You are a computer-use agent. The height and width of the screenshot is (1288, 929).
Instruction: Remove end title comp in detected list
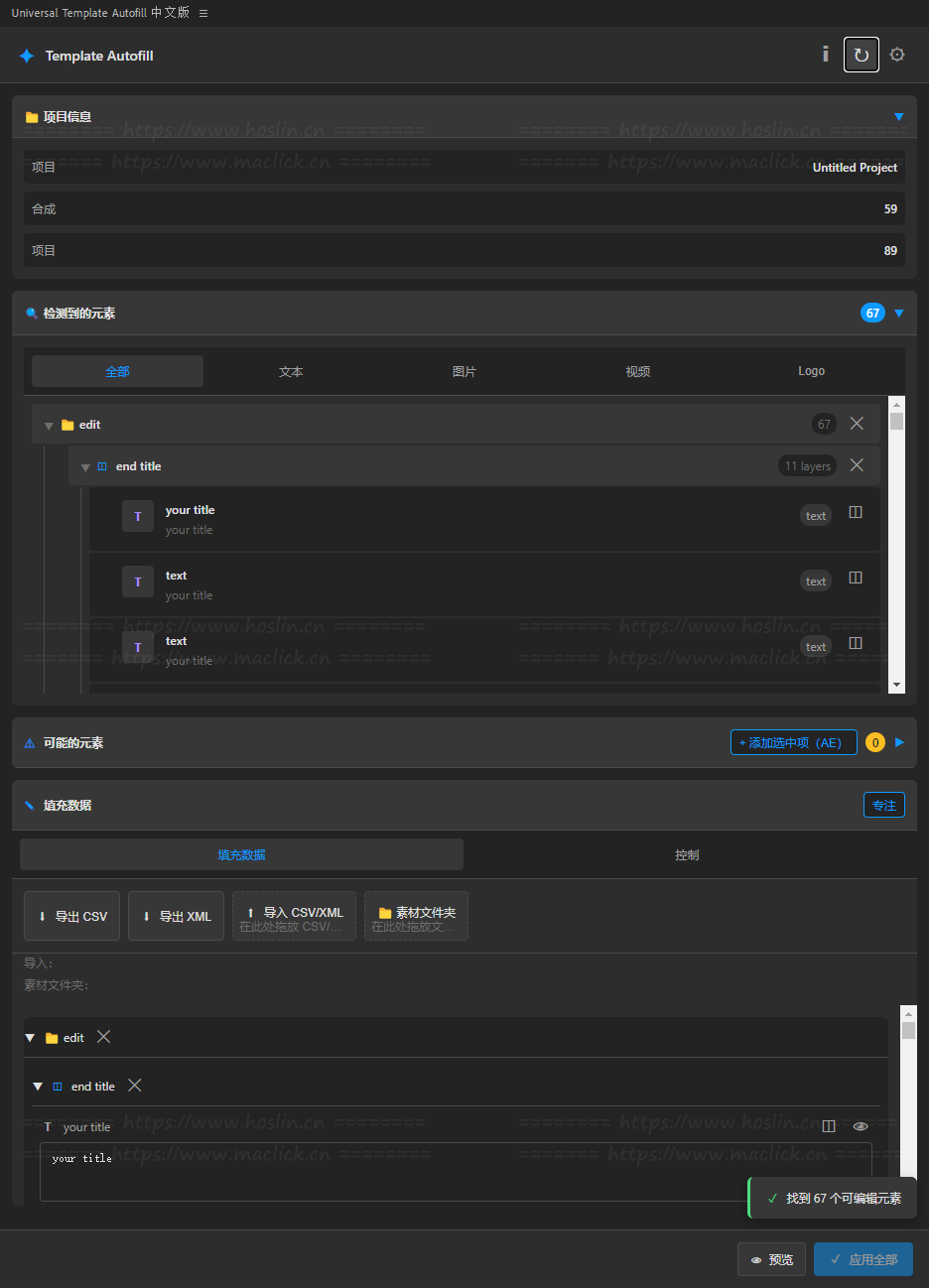click(x=857, y=465)
